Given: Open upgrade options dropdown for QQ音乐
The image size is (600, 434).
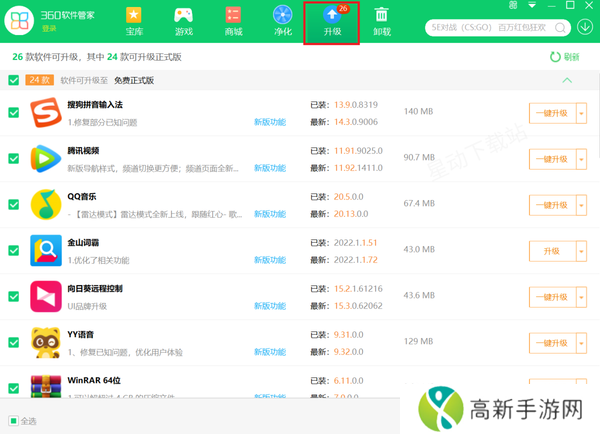Looking at the screenshot, I should pos(582,205).
